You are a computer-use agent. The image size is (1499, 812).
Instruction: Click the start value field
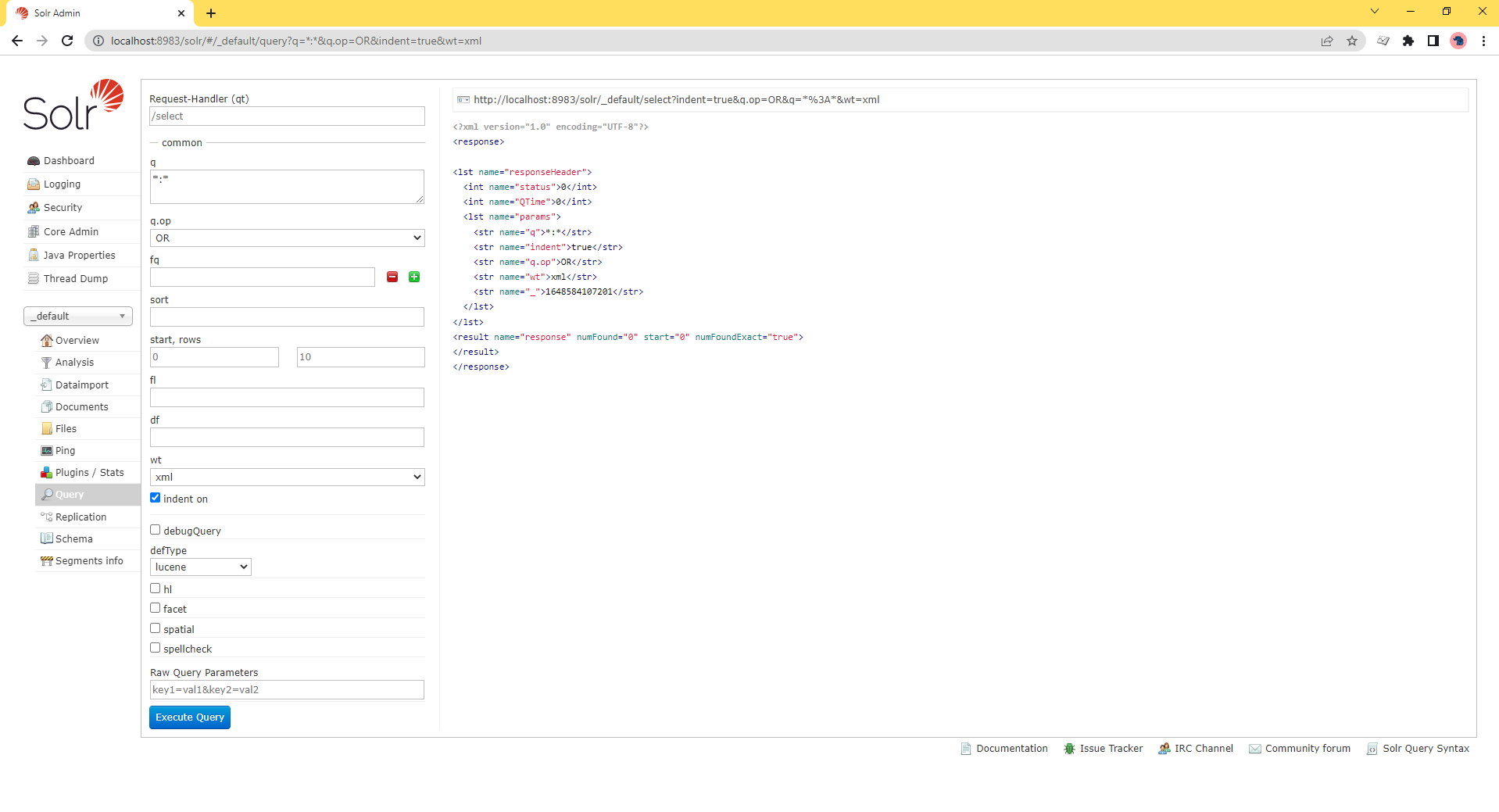coord(214,357)
